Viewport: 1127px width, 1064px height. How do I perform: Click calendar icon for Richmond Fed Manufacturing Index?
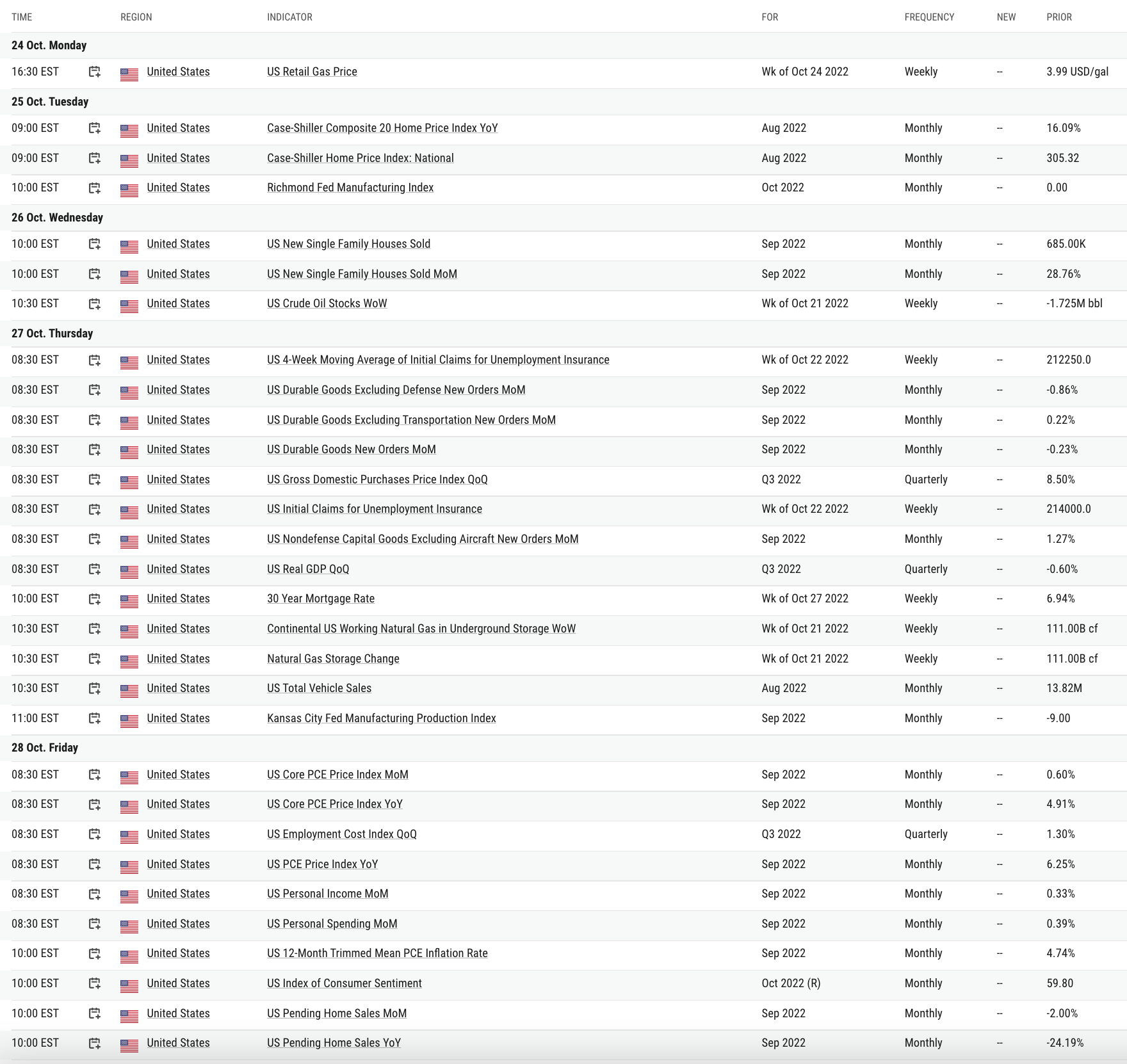point(94,188)
